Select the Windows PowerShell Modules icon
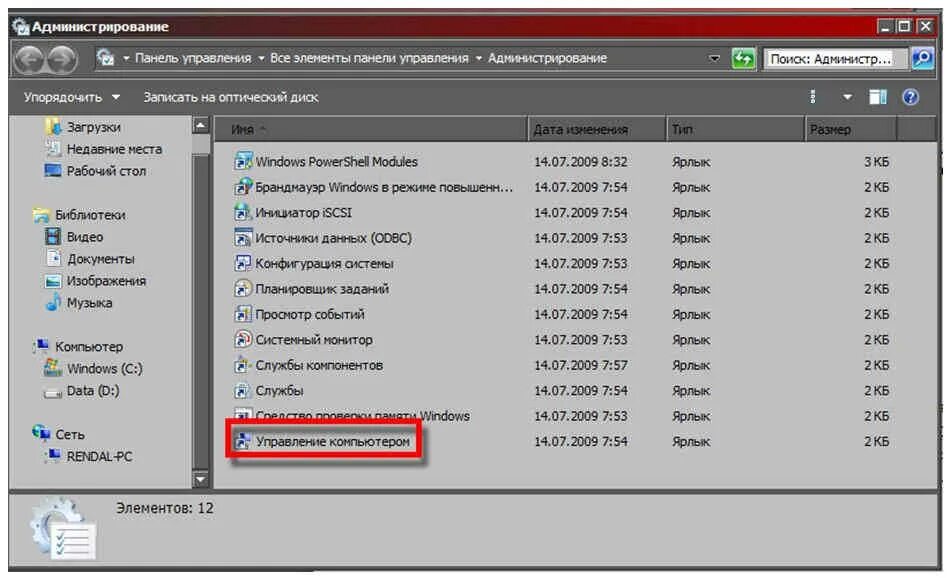Screen dimensions: 950x578 (242, 161)
